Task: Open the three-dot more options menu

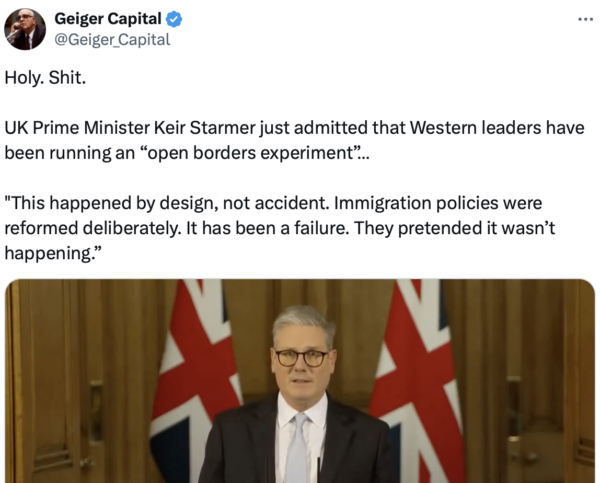Action: point(585,19)
